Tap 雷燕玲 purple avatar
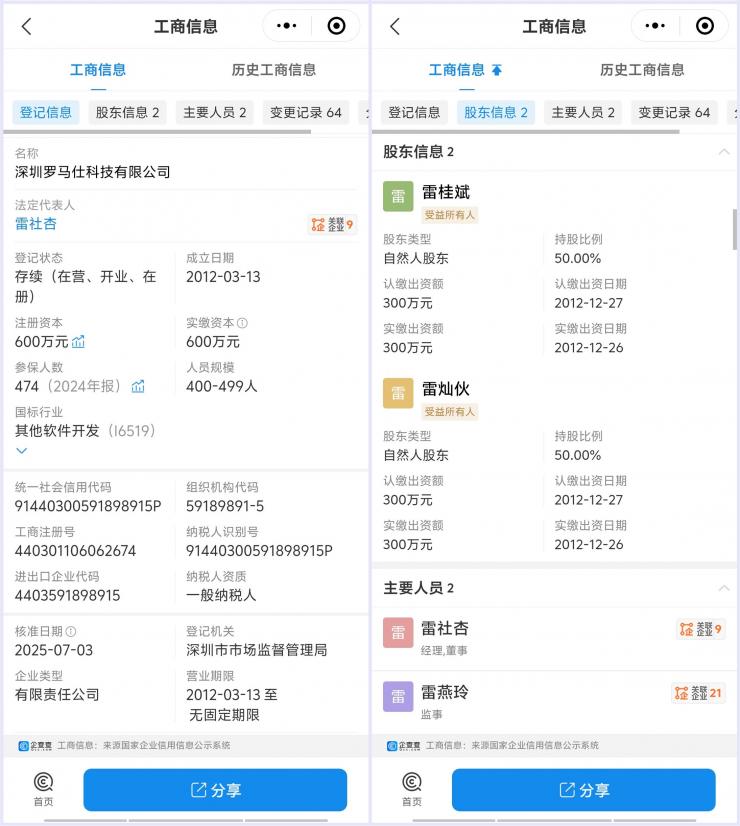 coord(398,696)
